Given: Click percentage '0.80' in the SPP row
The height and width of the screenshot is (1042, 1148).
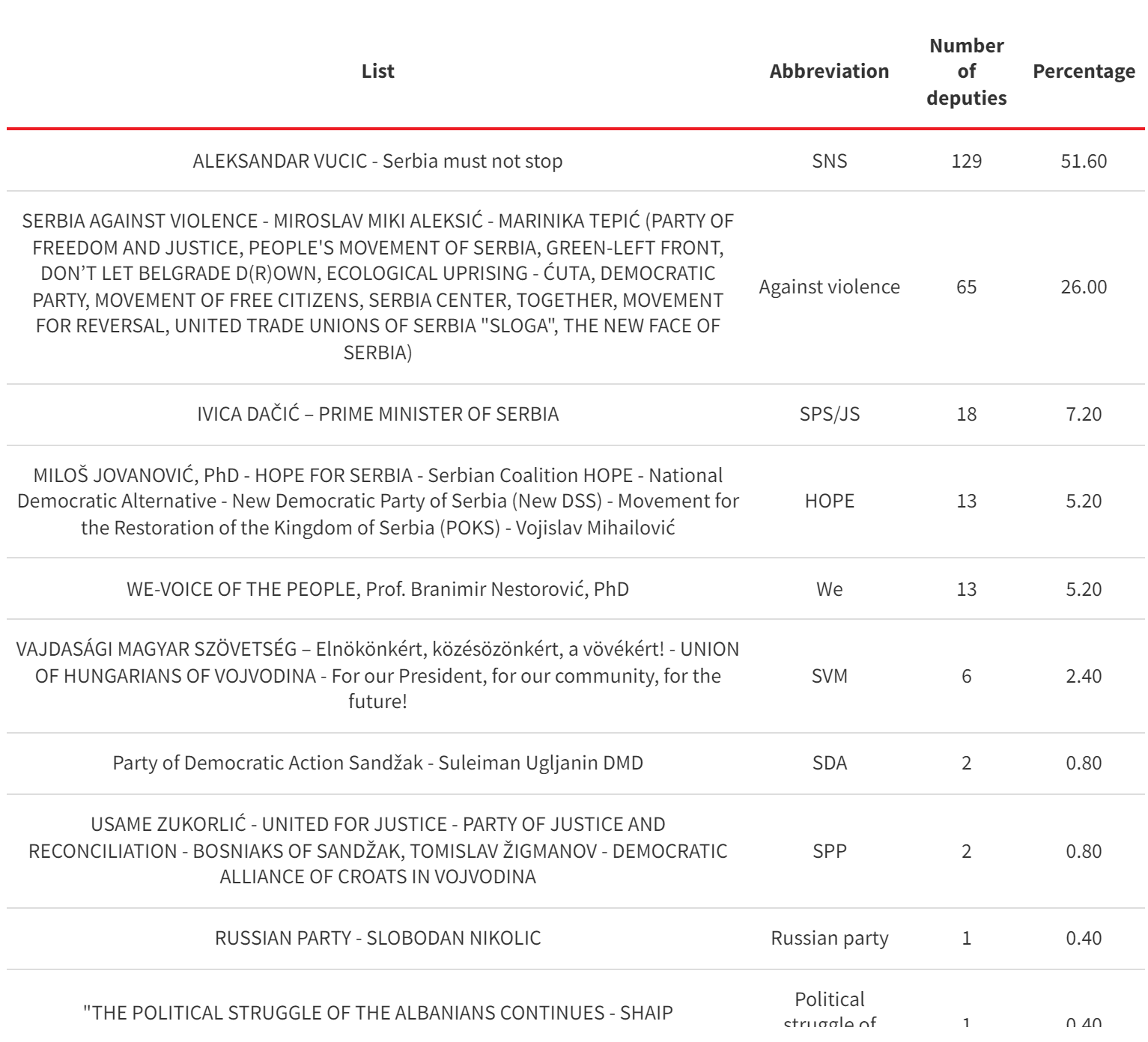Looking at the screenshot, I should pyautogui.click(x=1084, y=851).
